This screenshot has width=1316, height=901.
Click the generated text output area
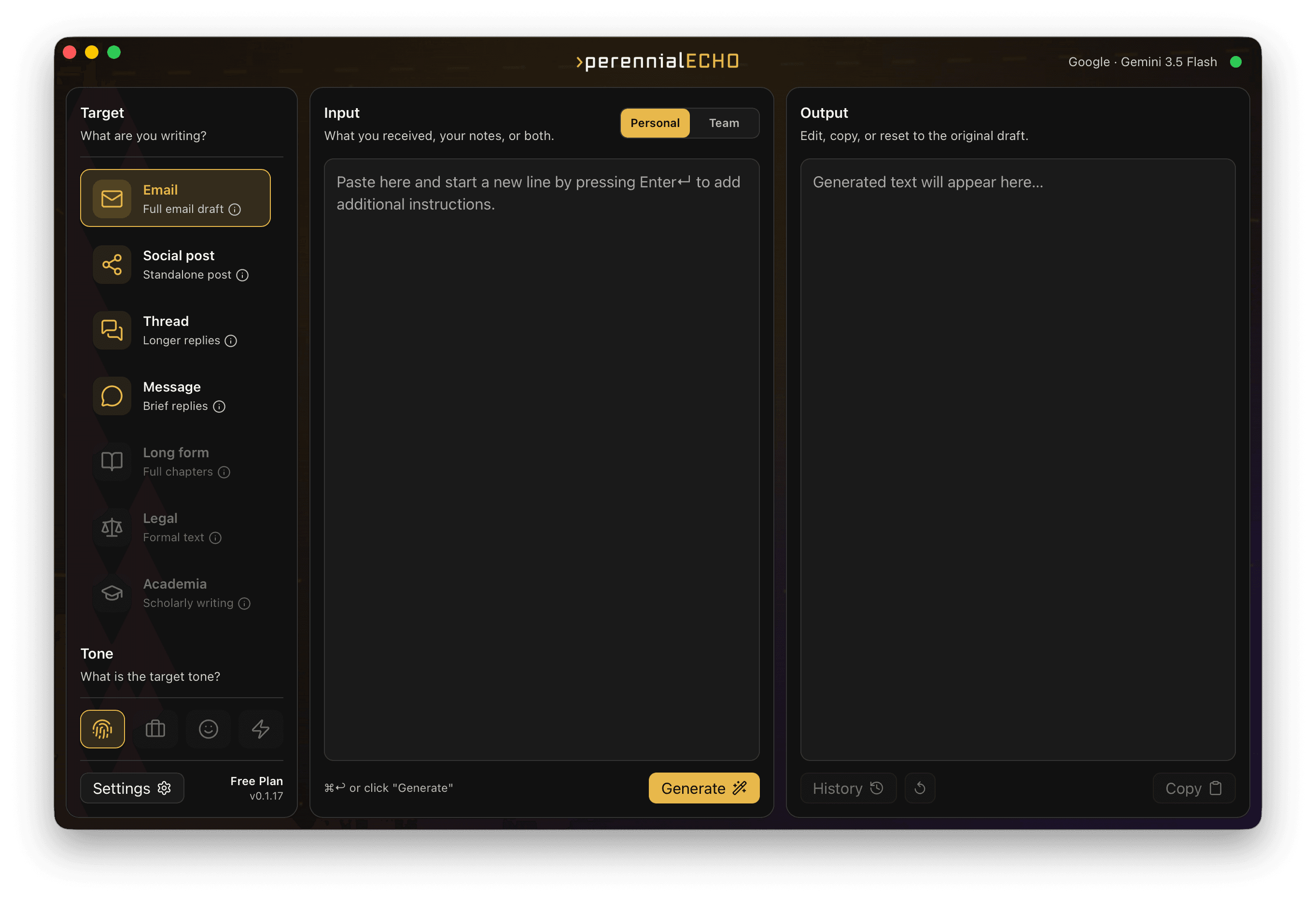tap(1018, 459)
